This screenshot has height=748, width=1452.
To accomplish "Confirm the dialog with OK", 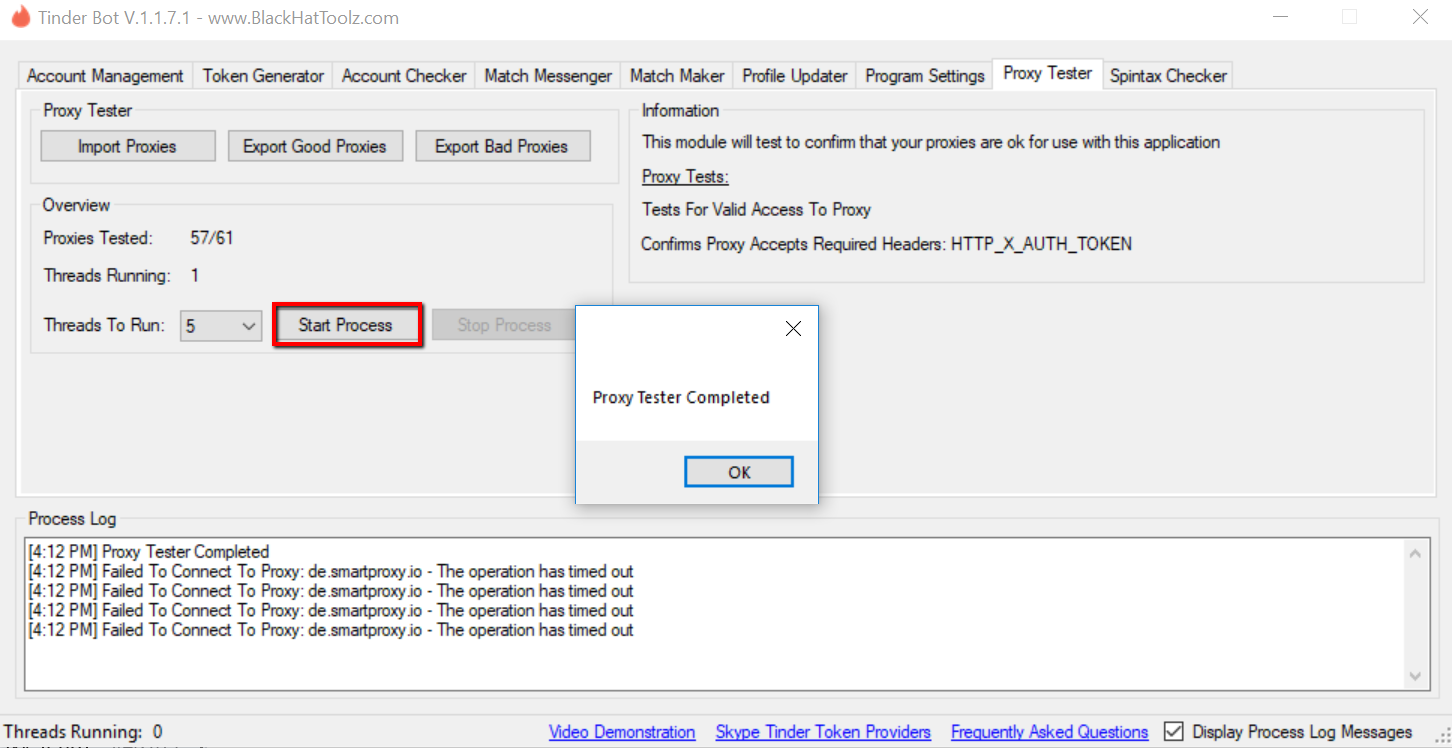I will tap(739, 472).
